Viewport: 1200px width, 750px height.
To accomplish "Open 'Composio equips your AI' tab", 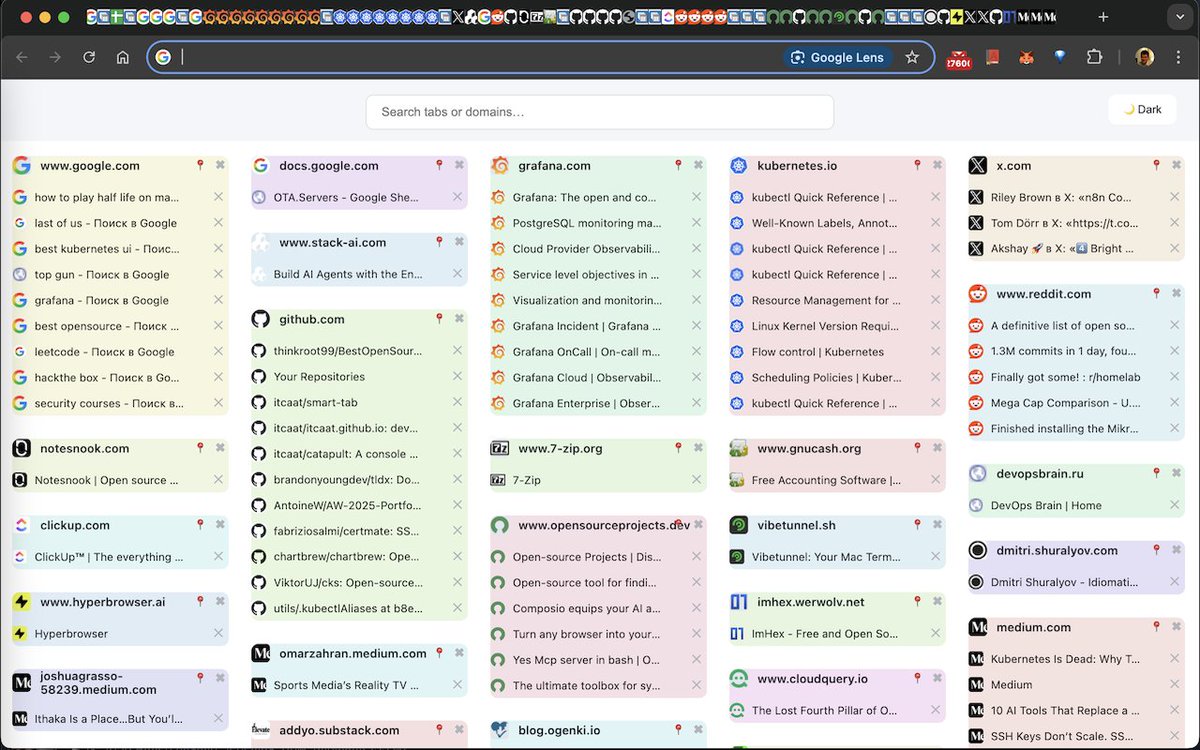I will tap(587, 608).
